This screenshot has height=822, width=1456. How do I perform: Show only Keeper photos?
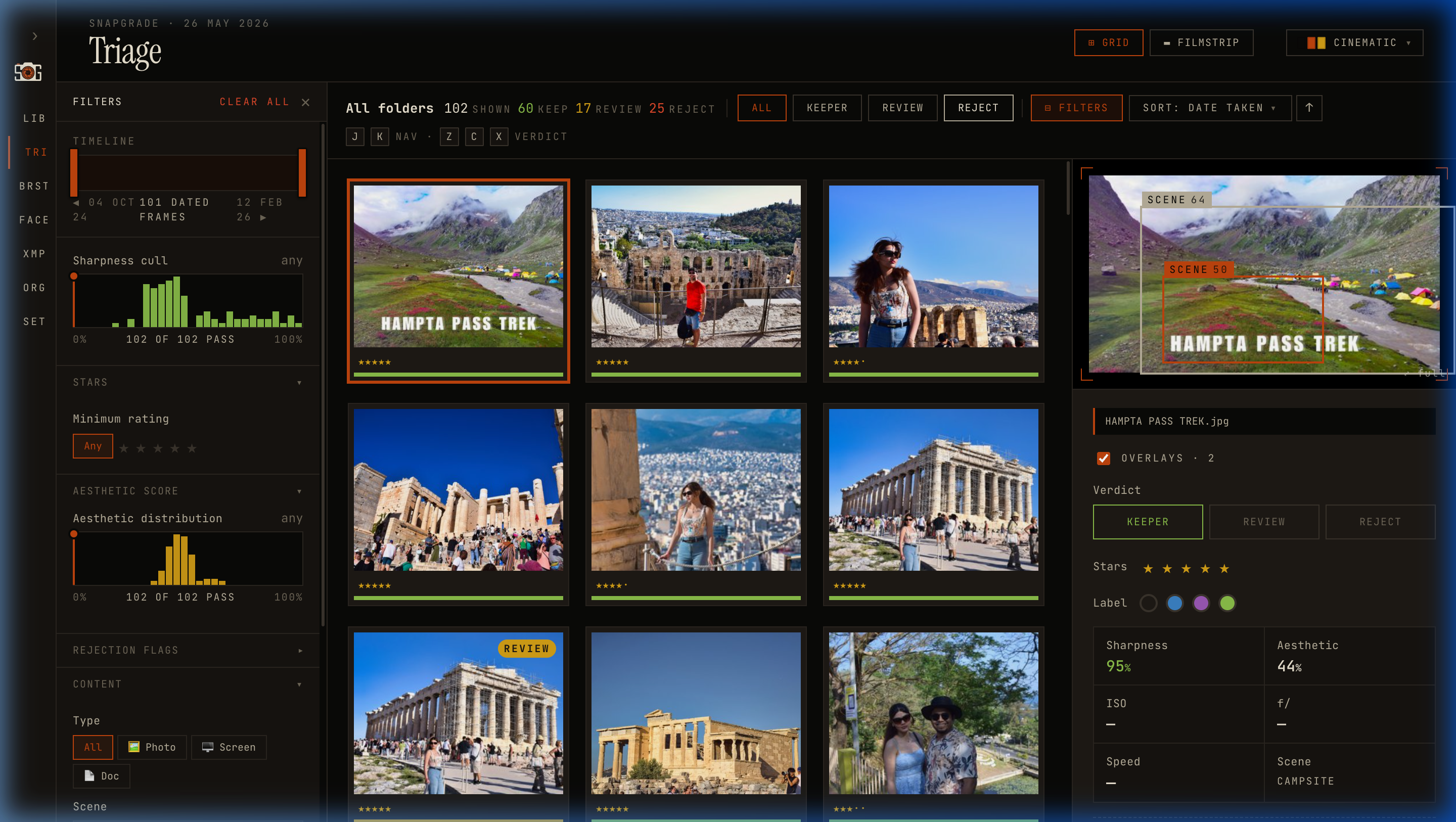click(x=827, y=107)
